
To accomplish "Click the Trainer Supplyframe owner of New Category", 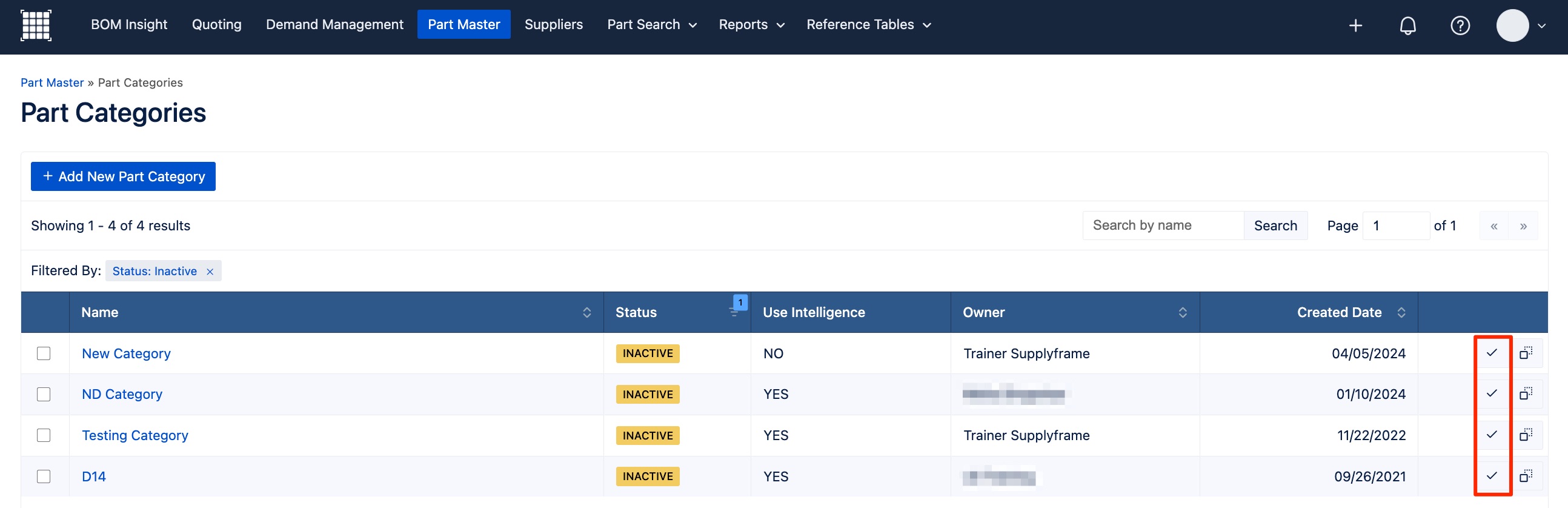I will pos(1026,353).
